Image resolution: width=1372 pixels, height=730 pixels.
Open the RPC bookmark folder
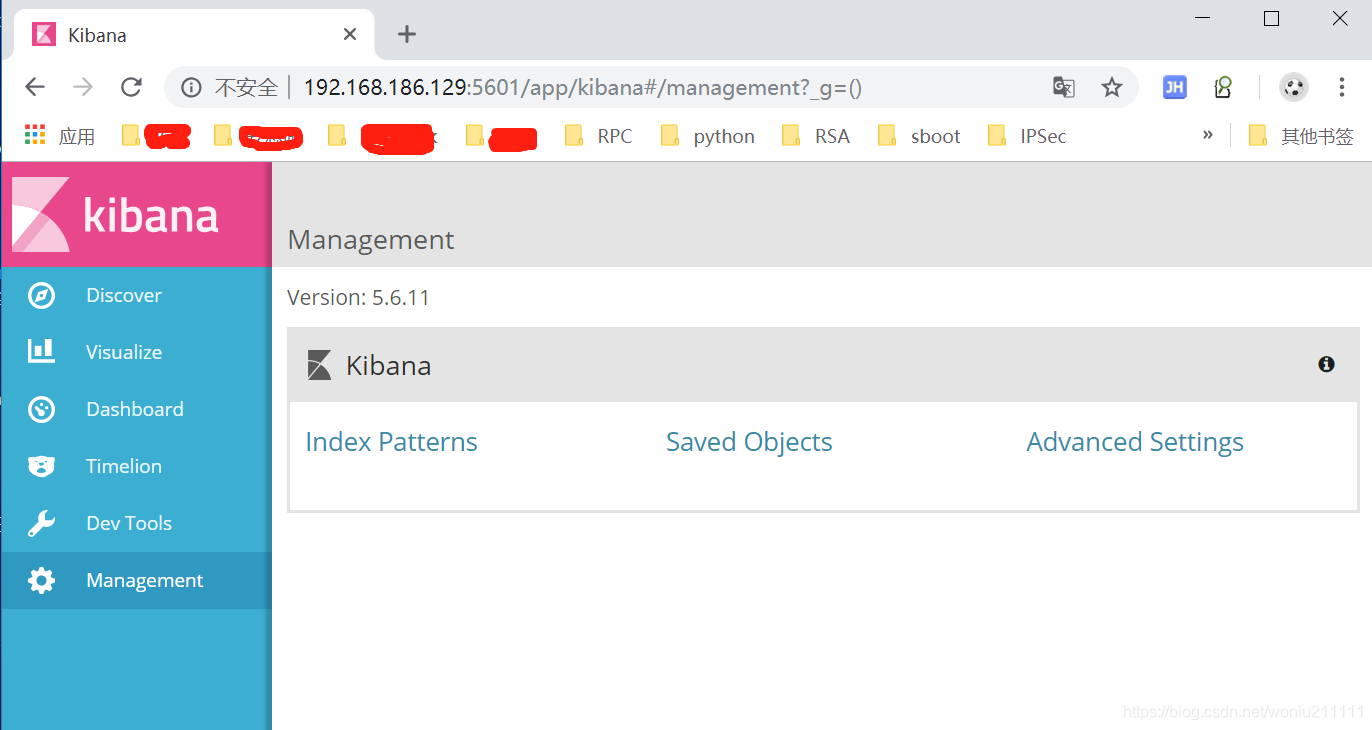[598, 136]
